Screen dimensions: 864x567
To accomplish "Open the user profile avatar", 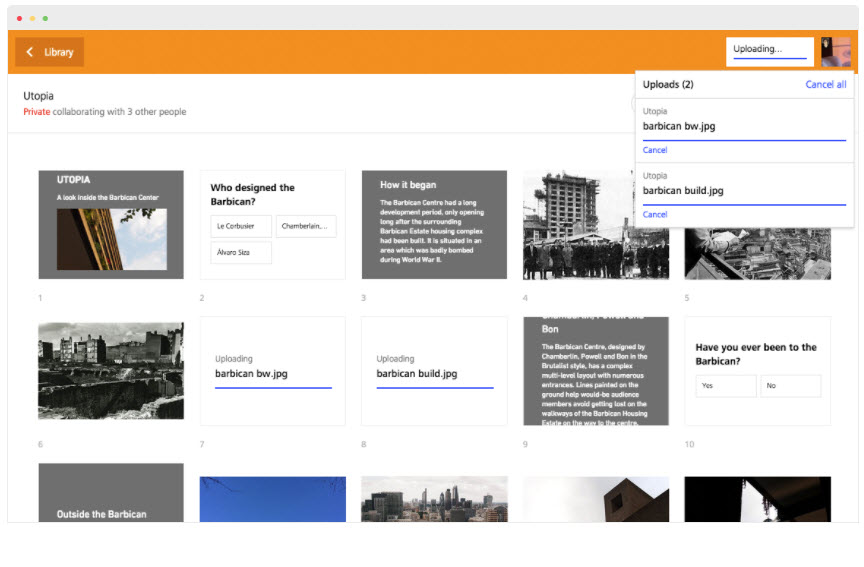I will tap(835, 51).
